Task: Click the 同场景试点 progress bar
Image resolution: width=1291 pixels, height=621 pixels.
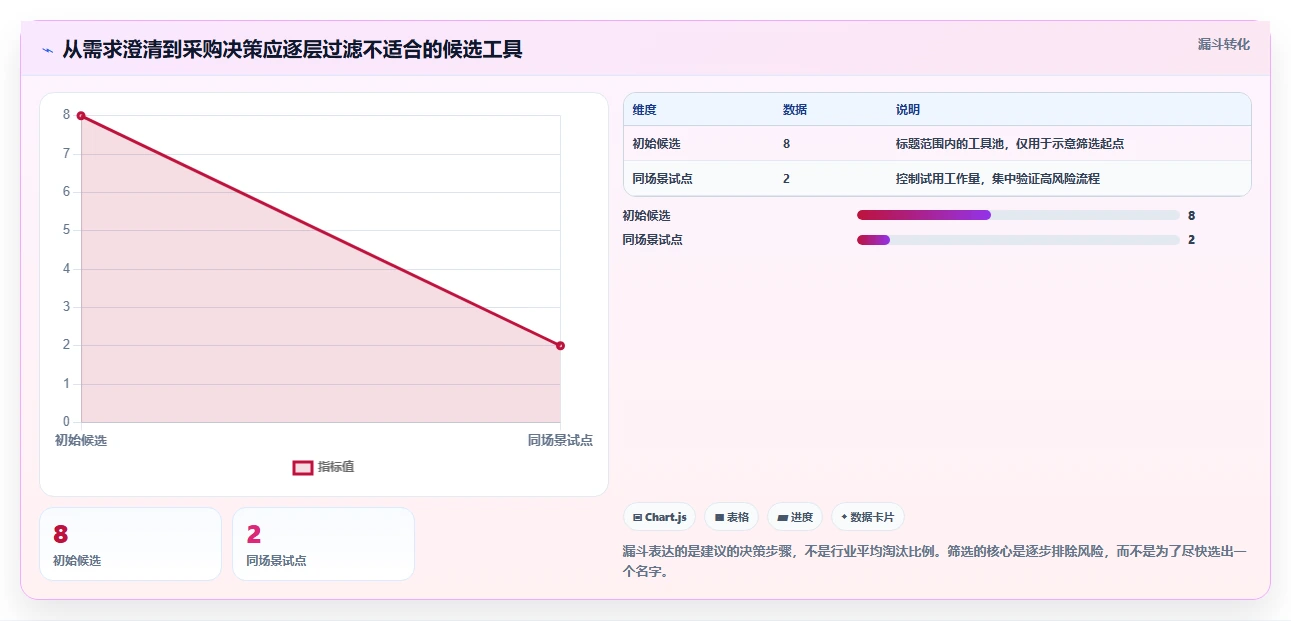Action: point(1018,240)
